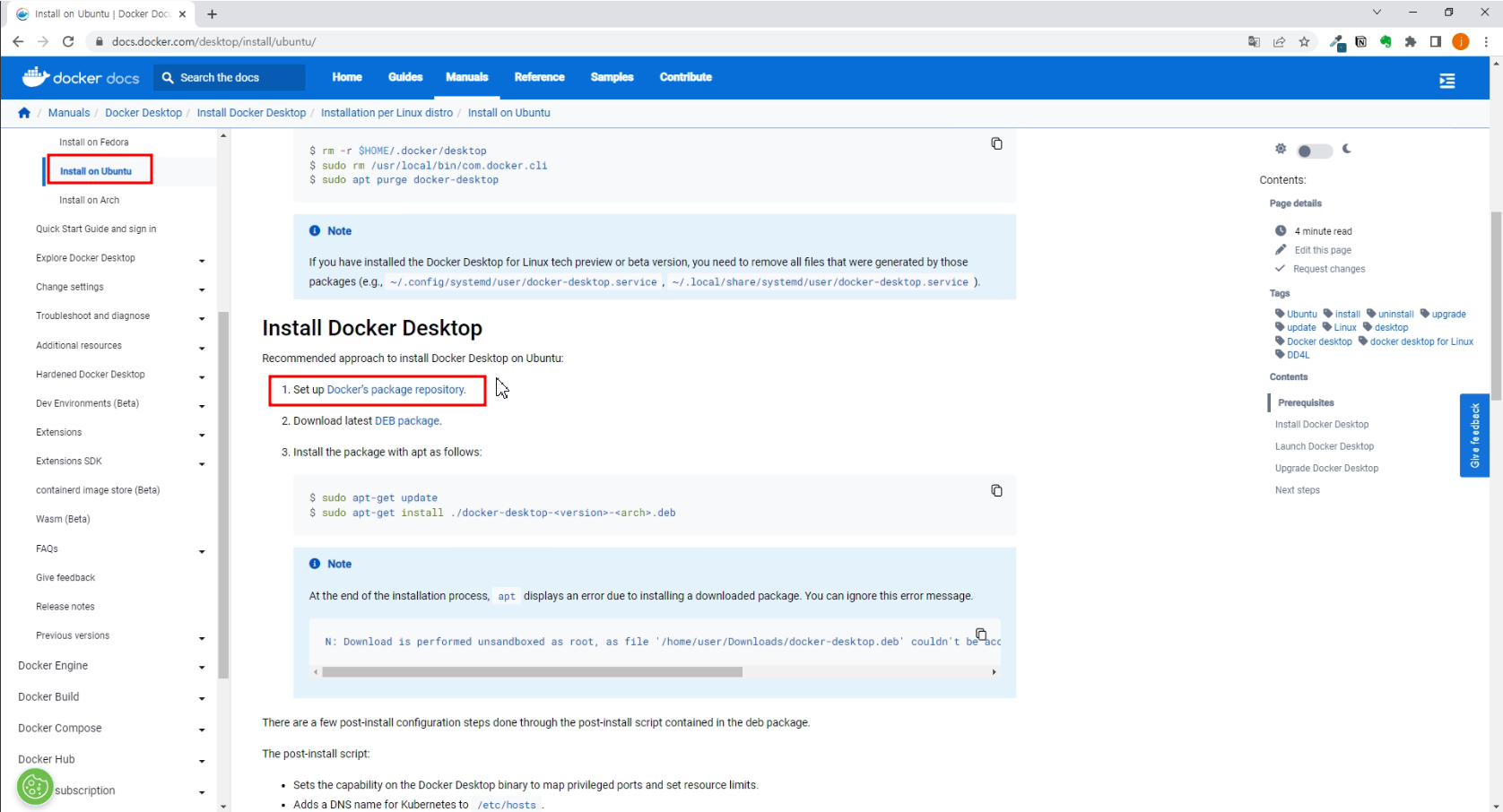Expand Docker Engine section

click(202, 667)
